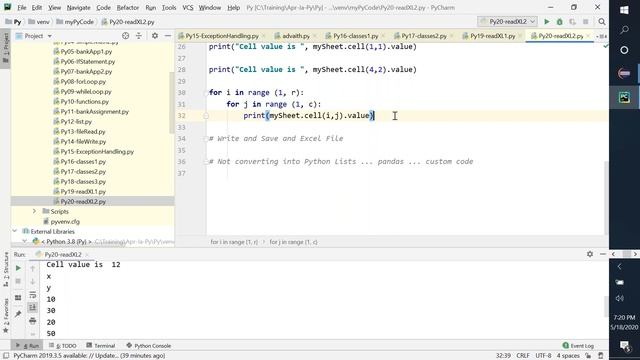Open the Python Console tool window

point(149,346)
